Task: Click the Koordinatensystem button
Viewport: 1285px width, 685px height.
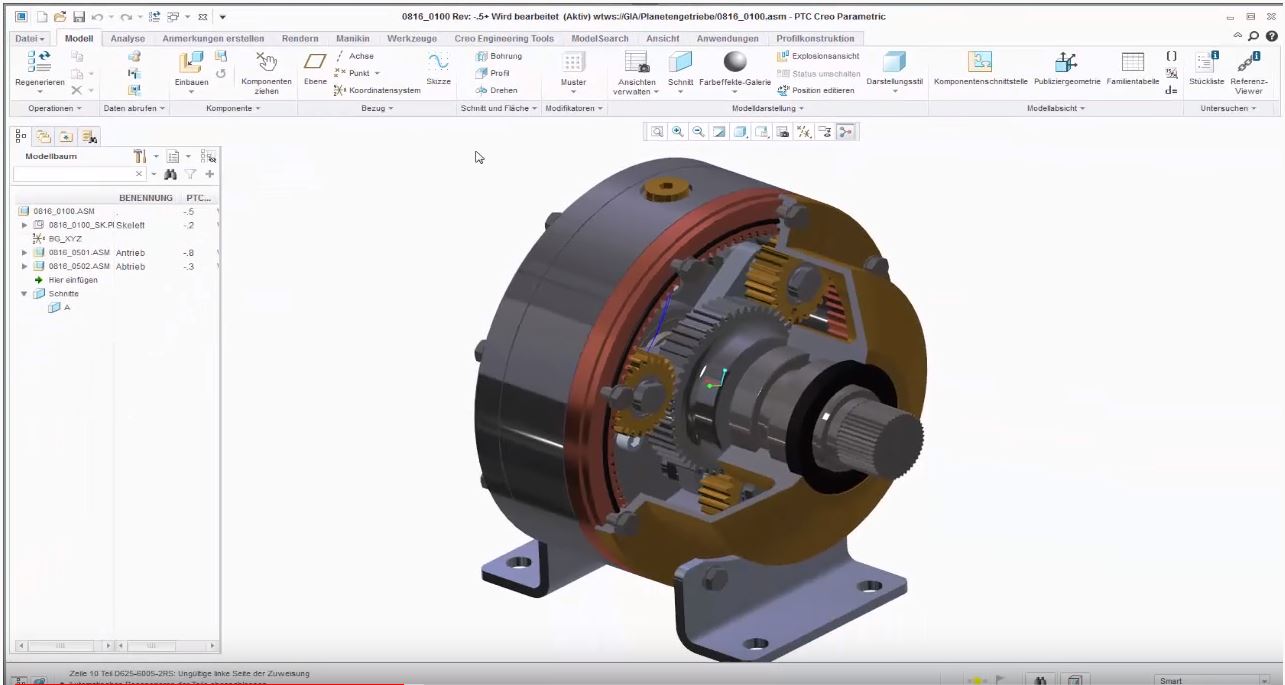Action: pyautogui.click(x=378, y=90)
